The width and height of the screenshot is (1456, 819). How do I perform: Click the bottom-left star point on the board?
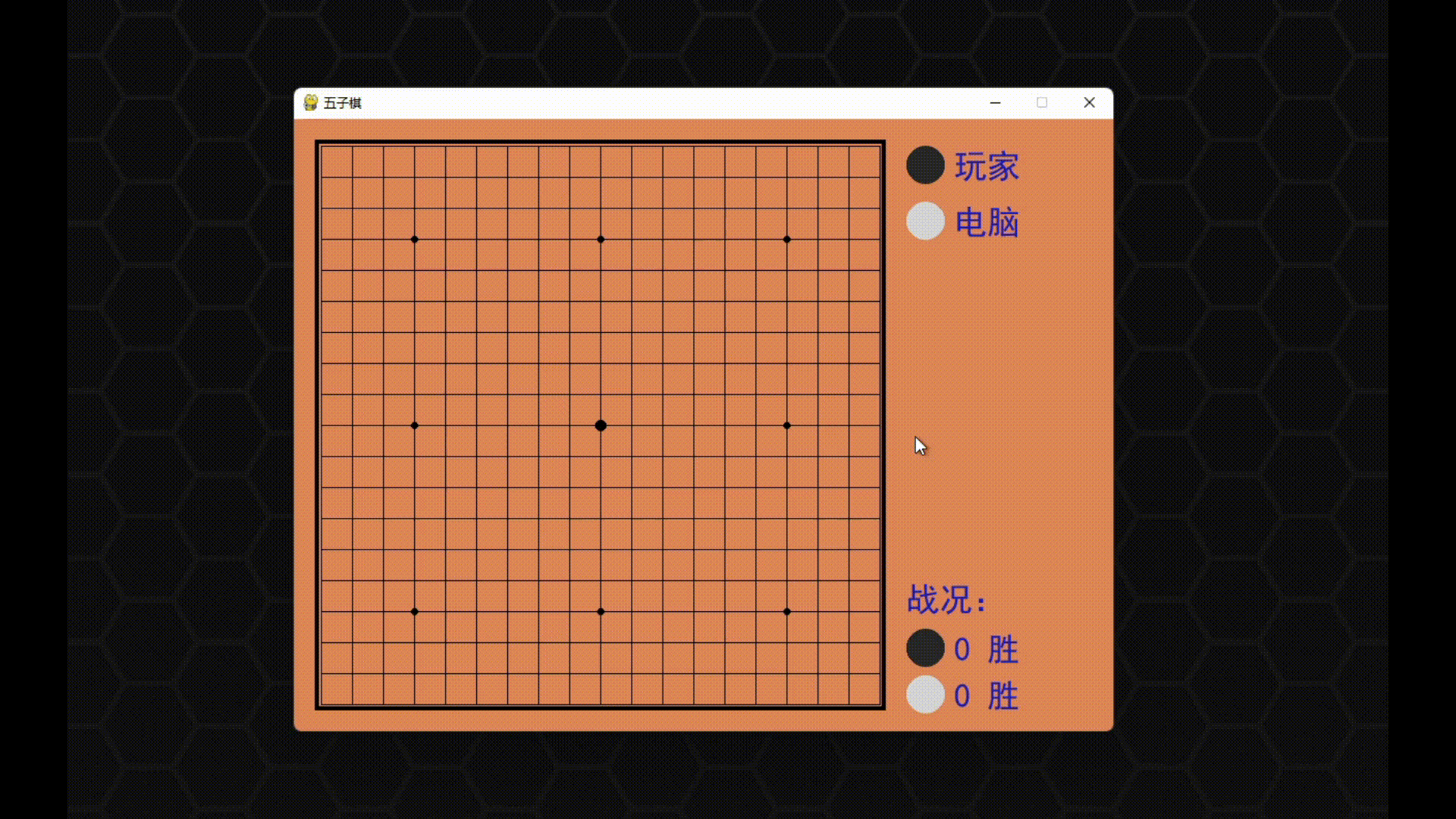pyautogui.click(x=414, y=610)
